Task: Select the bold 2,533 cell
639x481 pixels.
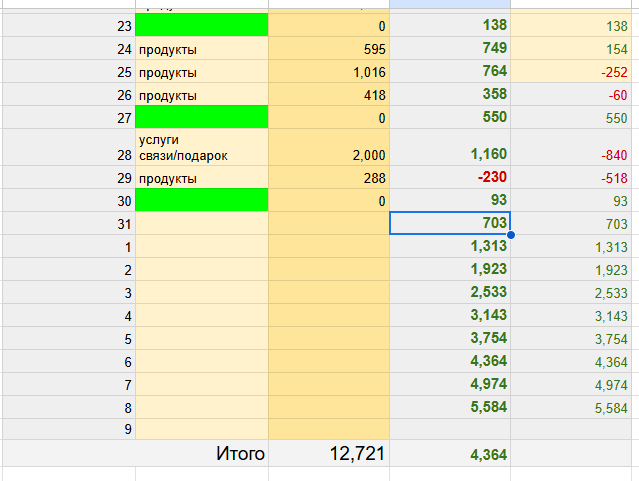Action: click(x=450, y=292)
